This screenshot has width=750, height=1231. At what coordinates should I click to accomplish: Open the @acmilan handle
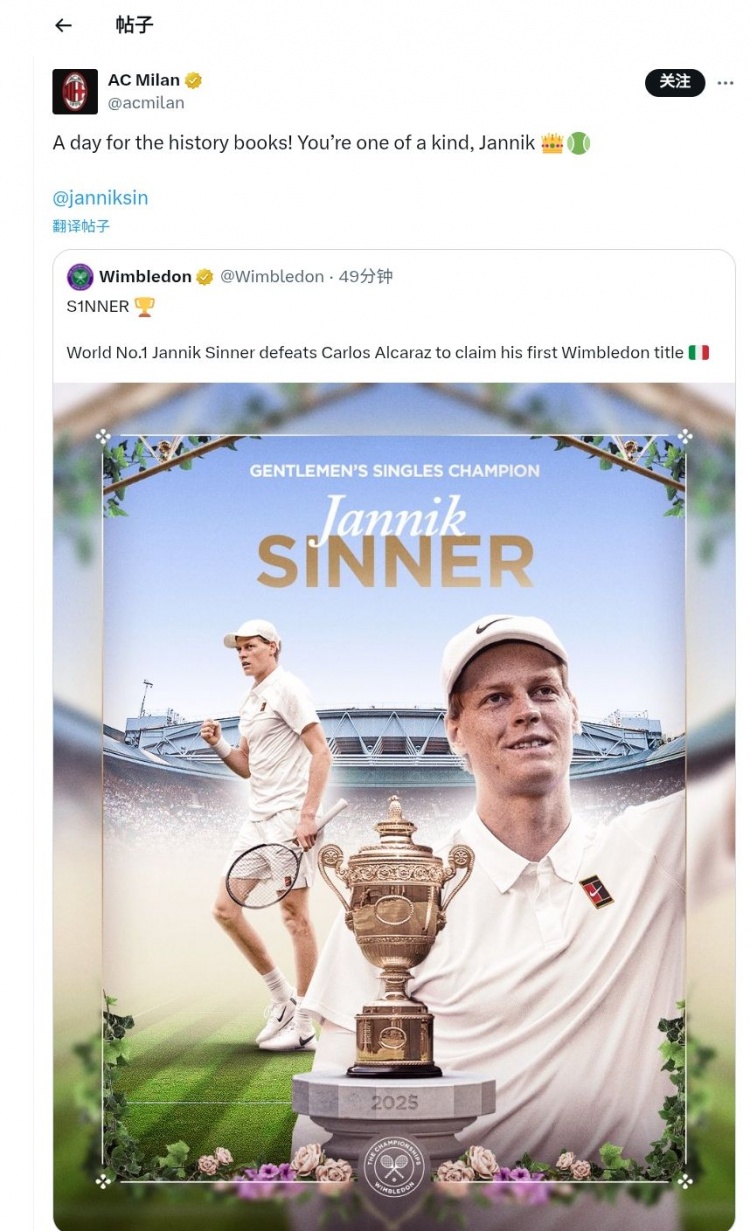pos(146,103)
